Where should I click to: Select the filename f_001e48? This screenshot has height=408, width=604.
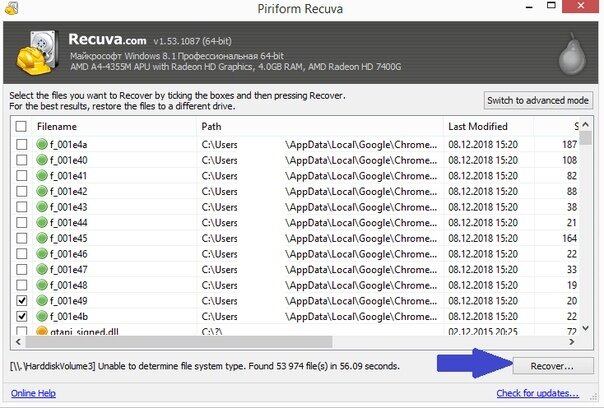pos(69,285)
